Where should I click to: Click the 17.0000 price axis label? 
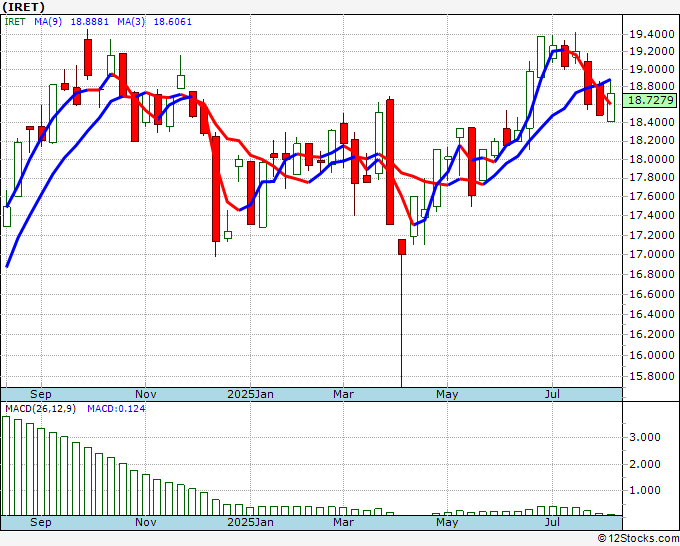(652, 254)
